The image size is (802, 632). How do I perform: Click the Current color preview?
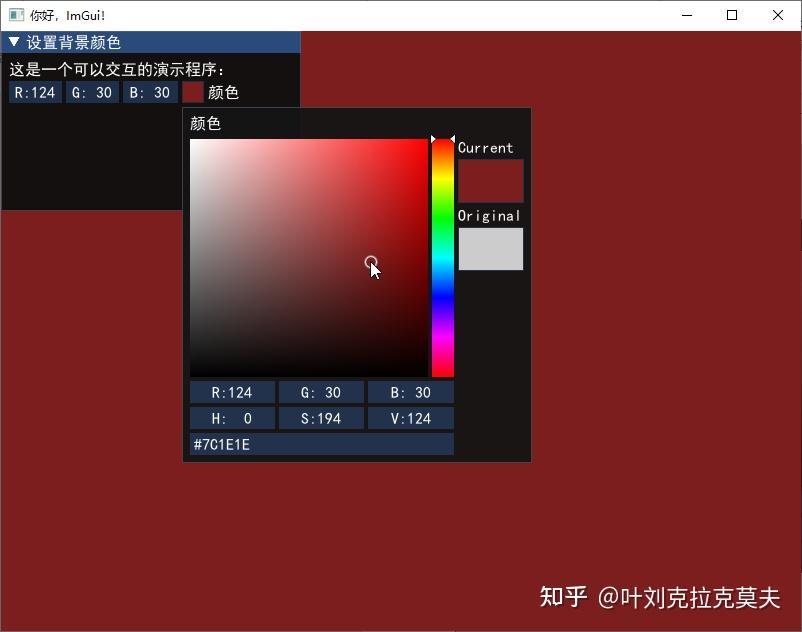pyautogui.click(x=490, y=180)
